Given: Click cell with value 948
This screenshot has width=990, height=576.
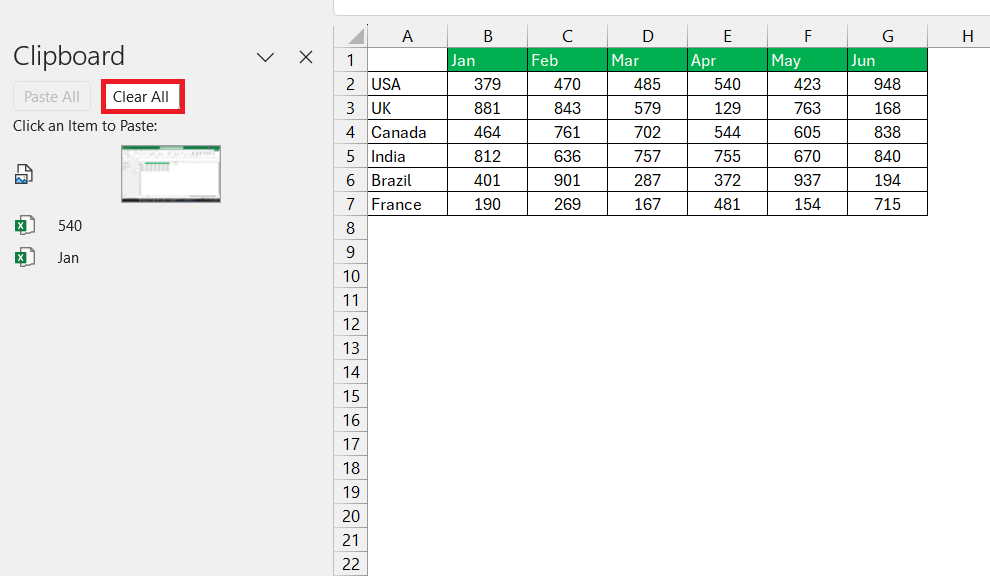Looking at the screenshot, I should (x=888, y=84).
